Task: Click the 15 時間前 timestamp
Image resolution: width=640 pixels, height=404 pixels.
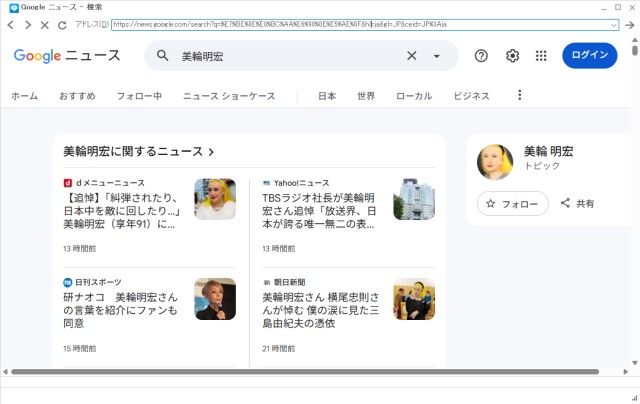Action: 80,349
